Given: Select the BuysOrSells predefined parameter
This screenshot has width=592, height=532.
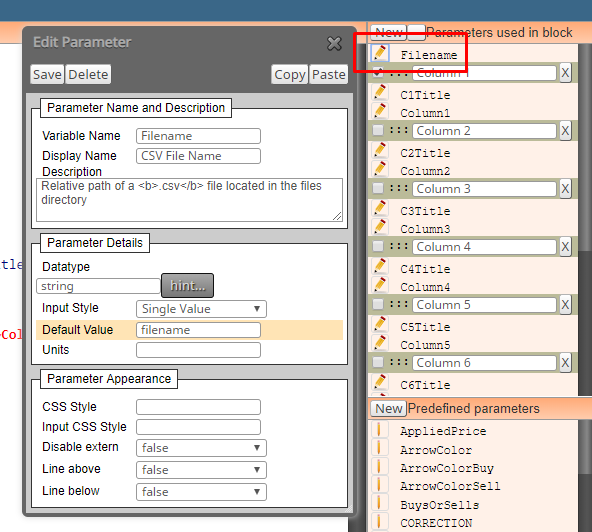Looking at the screenshot, I should point(439,505).
